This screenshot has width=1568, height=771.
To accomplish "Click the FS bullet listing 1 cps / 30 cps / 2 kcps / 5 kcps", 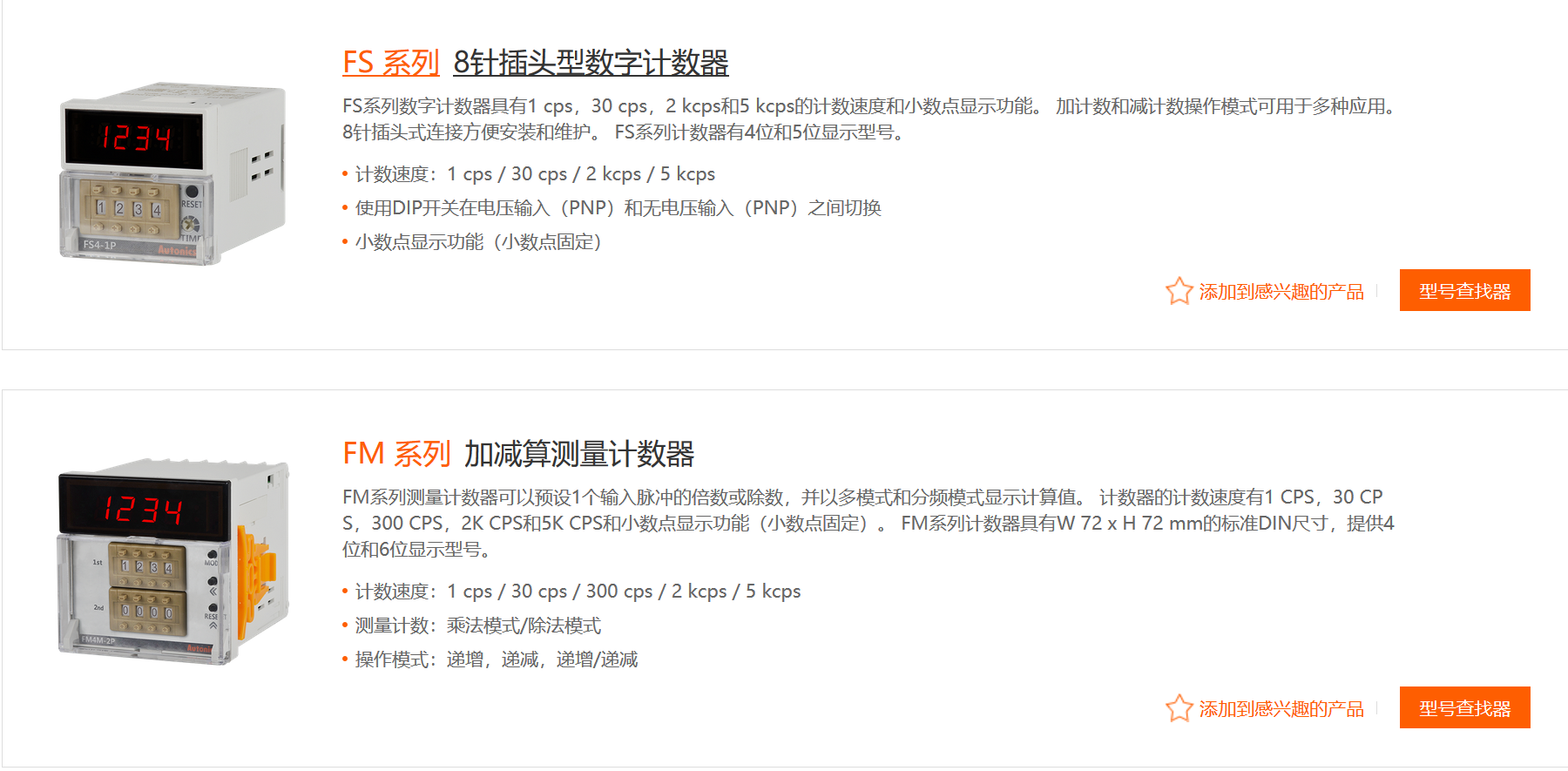I will point(534,174).
